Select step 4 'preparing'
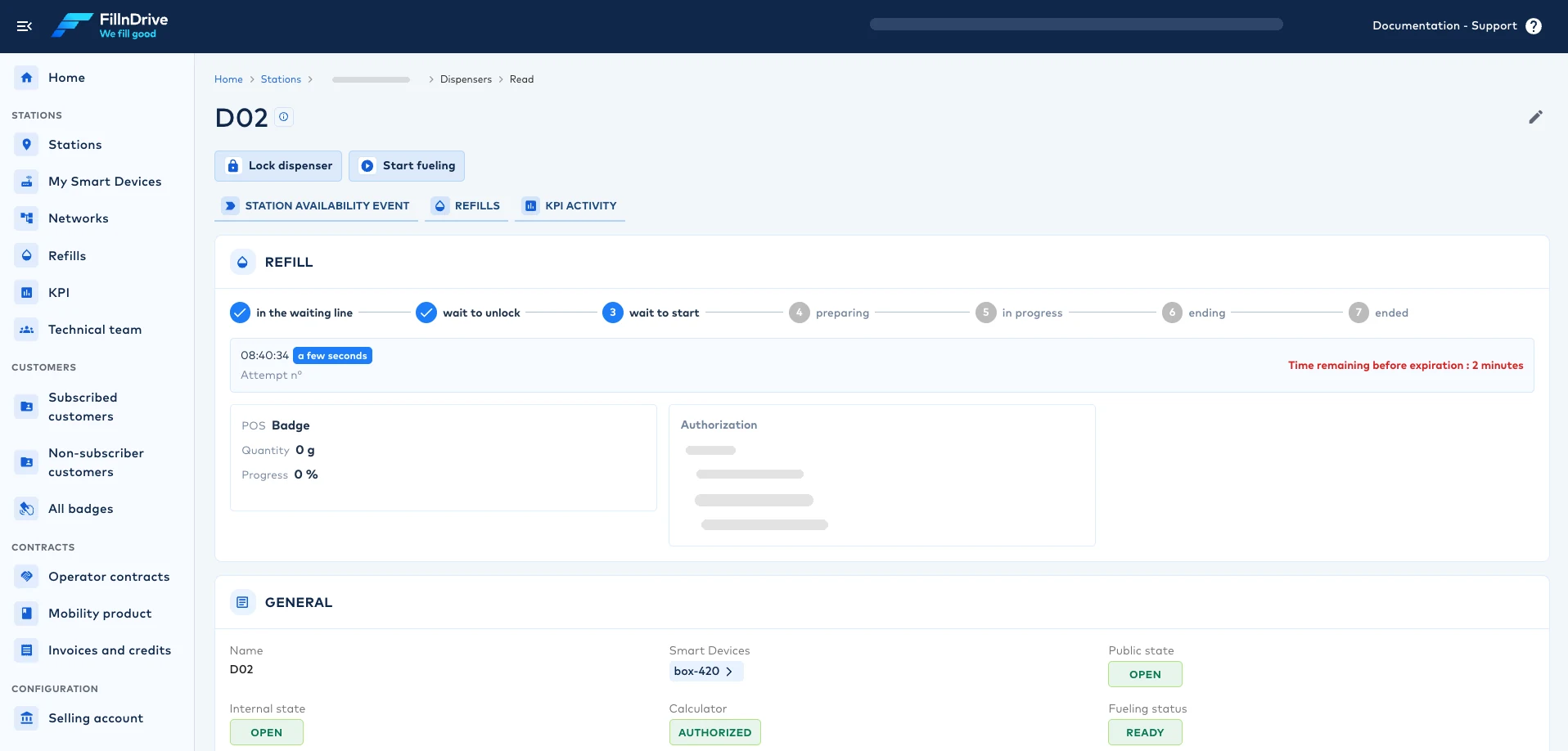This screenshot has width=1568, height=751. tap(829, 313)
